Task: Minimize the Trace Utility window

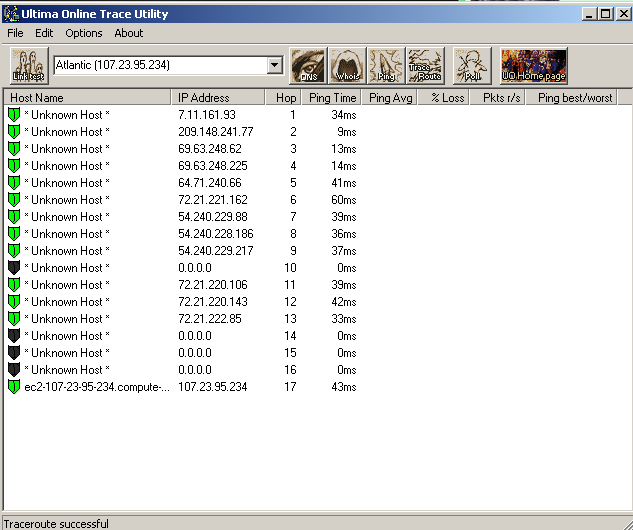Action: point(589,14)
